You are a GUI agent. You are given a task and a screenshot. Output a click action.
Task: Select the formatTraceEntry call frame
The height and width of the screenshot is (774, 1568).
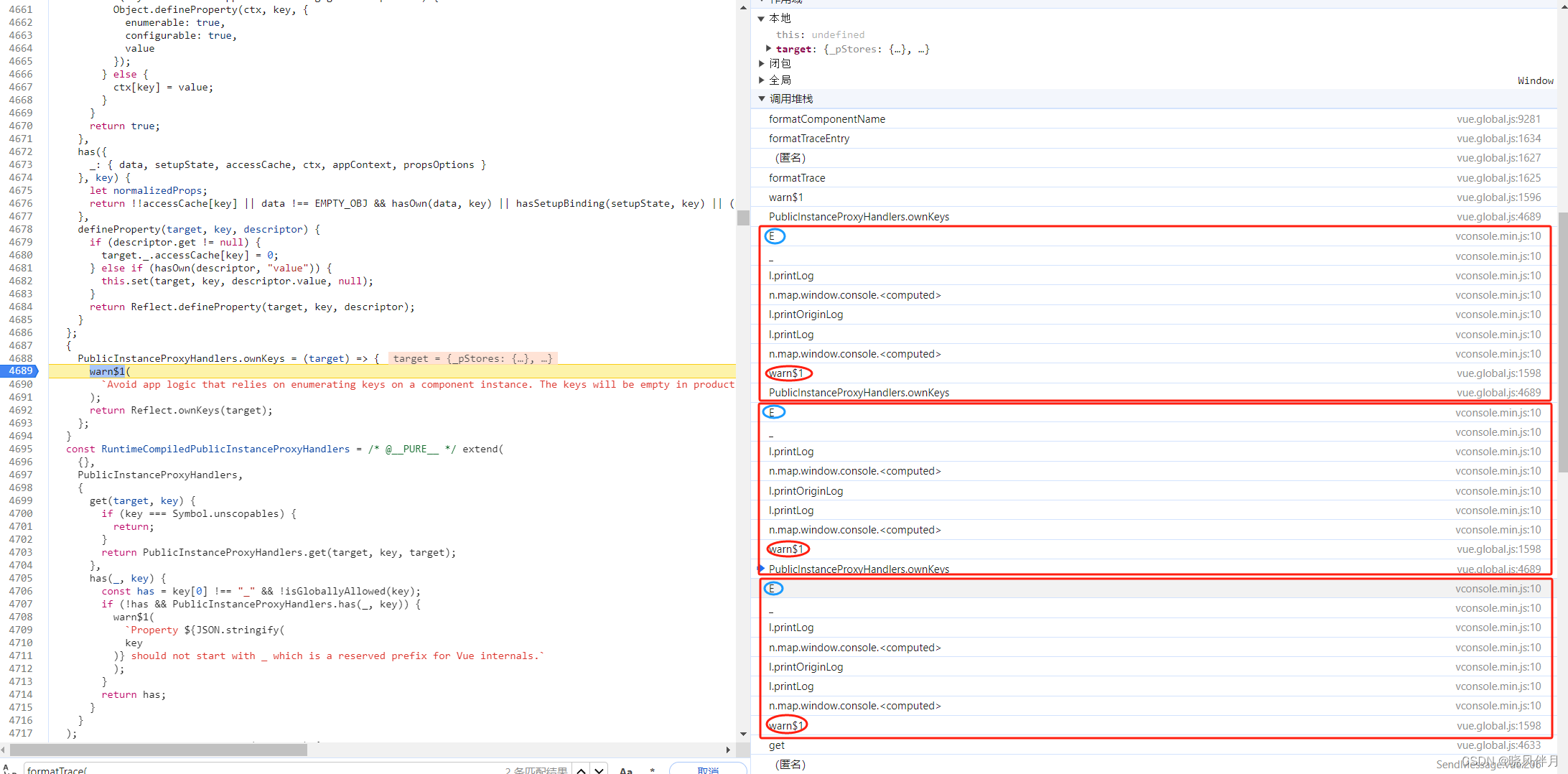(x=1154, y=139)
